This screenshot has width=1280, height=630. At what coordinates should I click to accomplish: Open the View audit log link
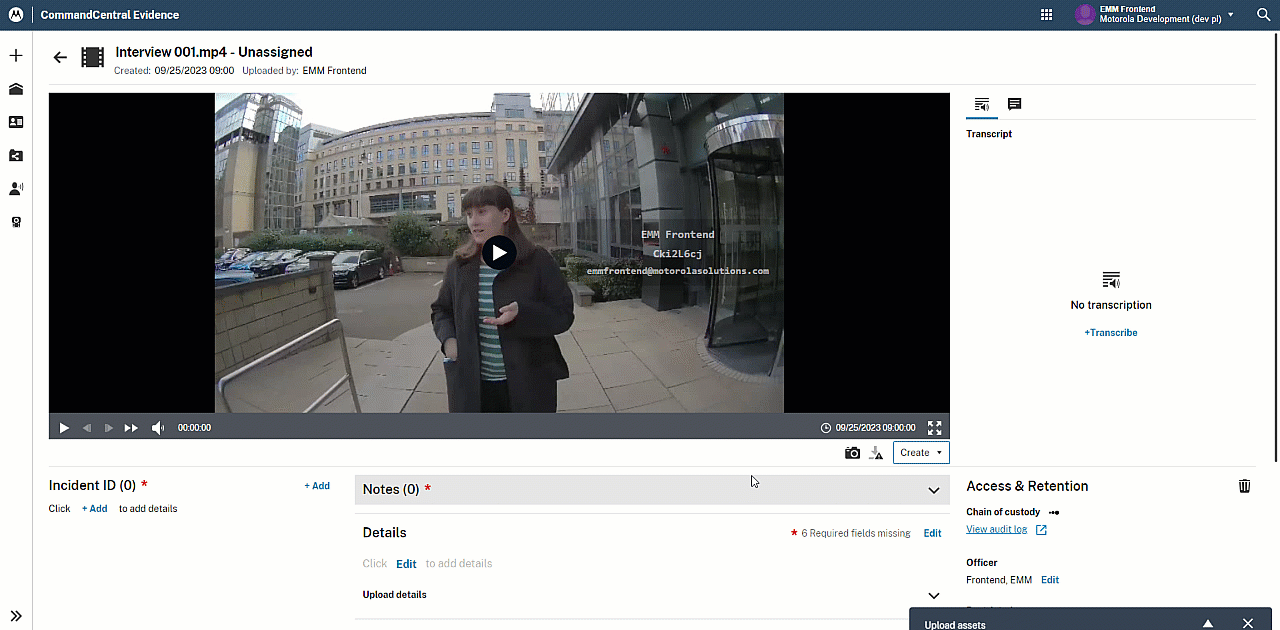[x=996, y=530]
